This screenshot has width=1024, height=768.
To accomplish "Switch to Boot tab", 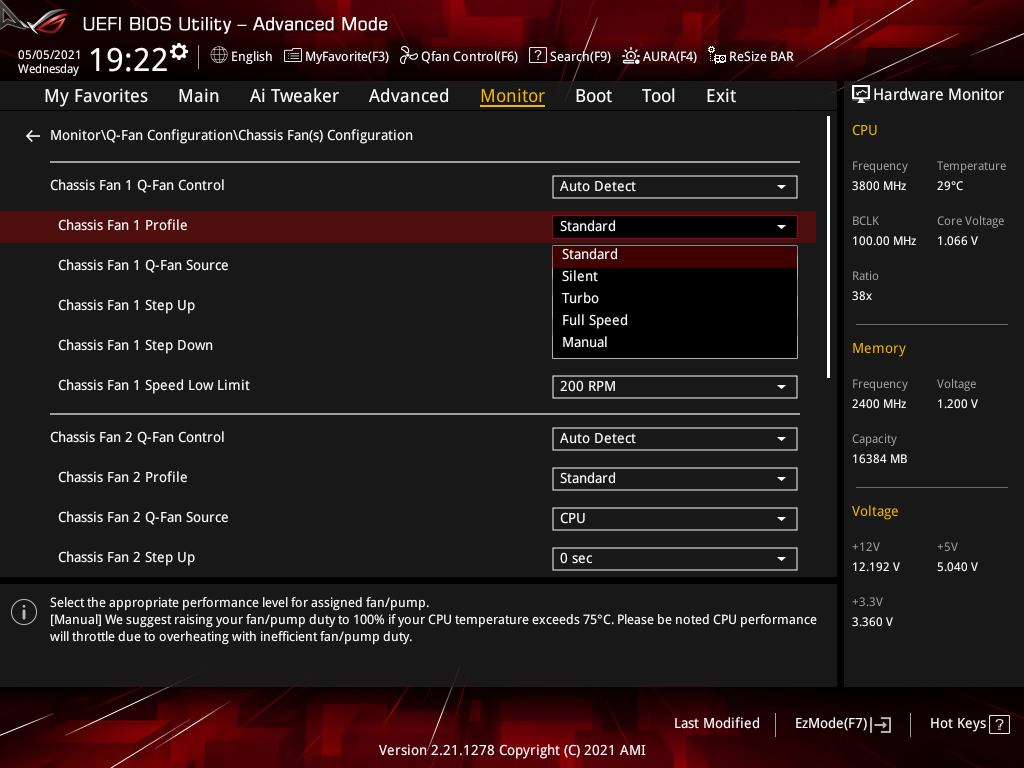I will 594,96.
